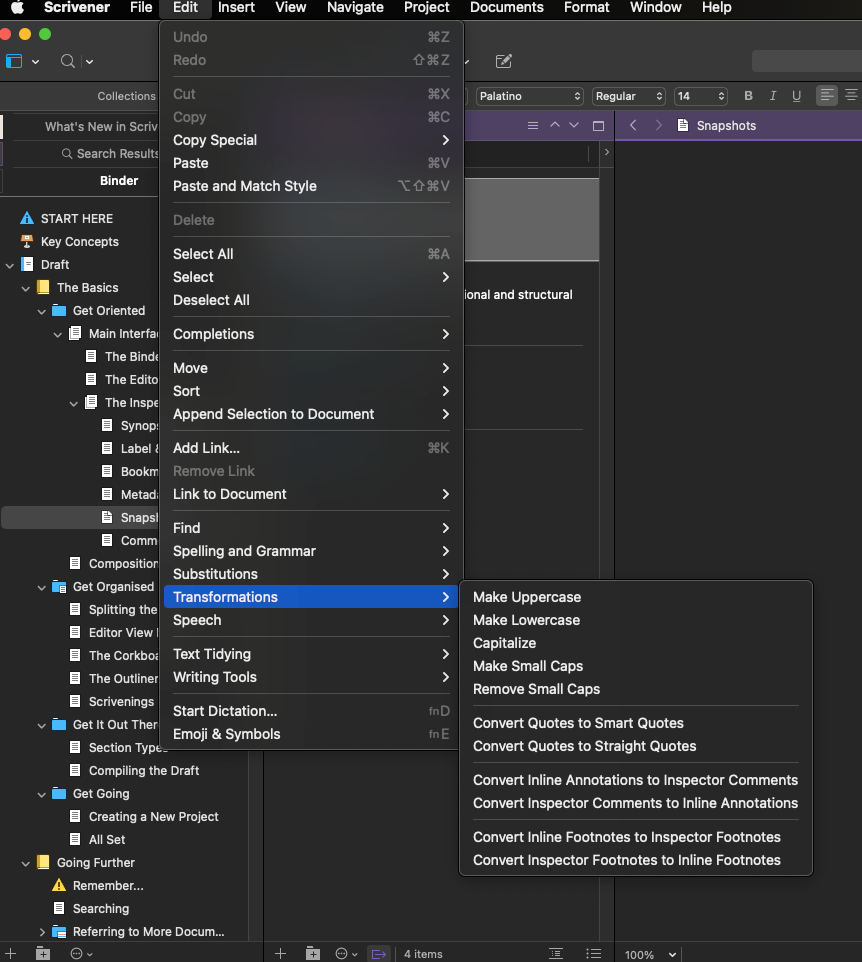
Task: Collapse The Basics folder
Action: (x=26, y=288)
